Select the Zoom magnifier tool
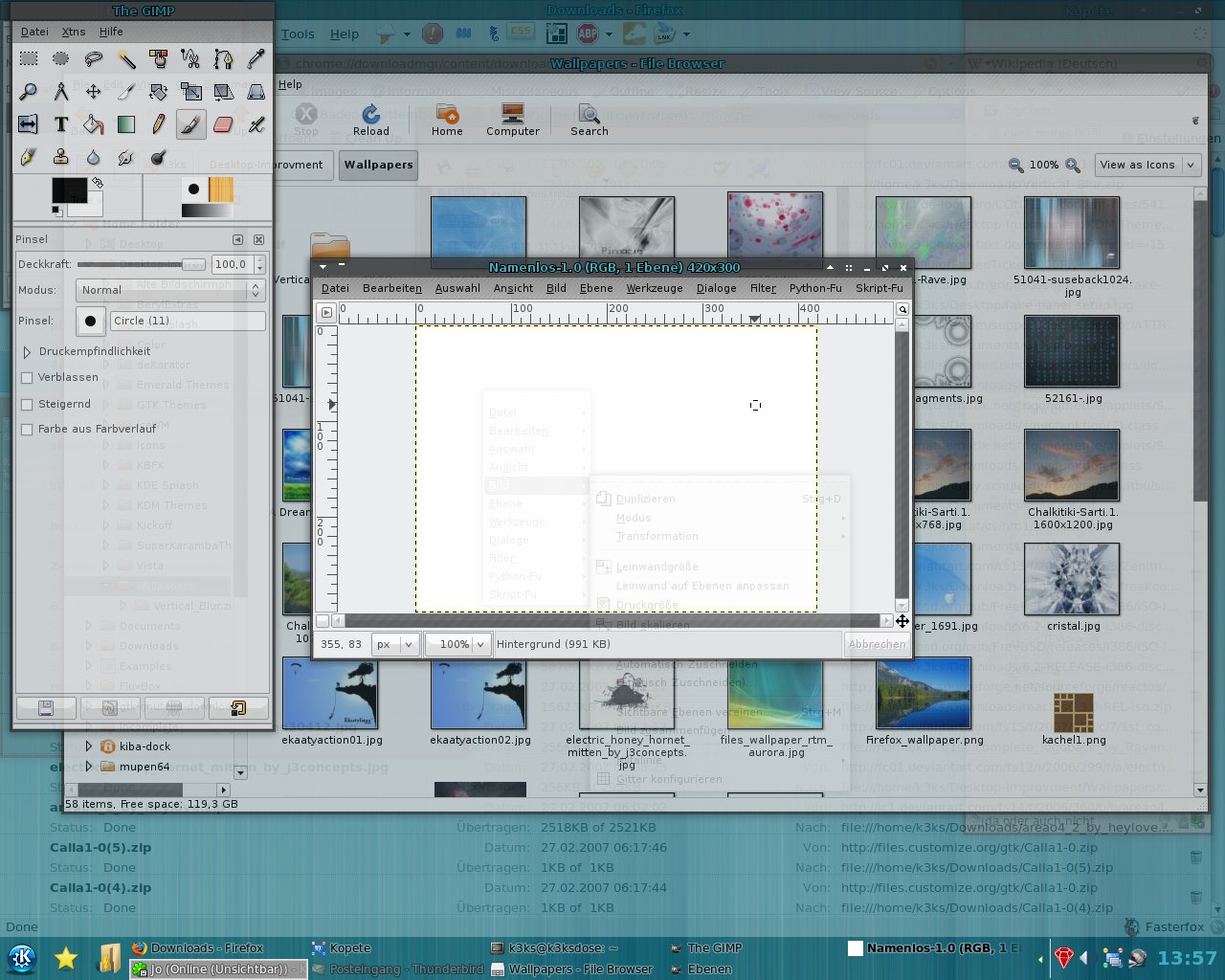1225x980 pixels. point(29,92)
